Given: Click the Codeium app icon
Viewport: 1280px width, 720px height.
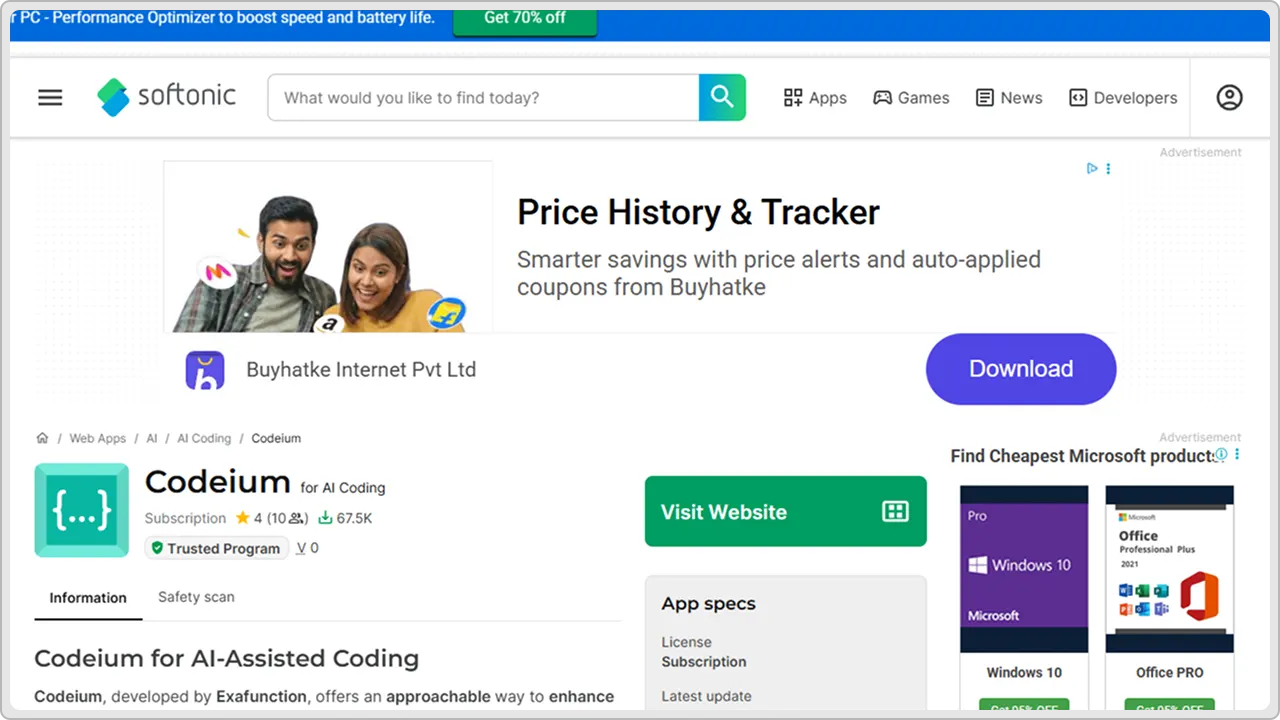Looking at the screenshot, I should [x=82, y=510].
